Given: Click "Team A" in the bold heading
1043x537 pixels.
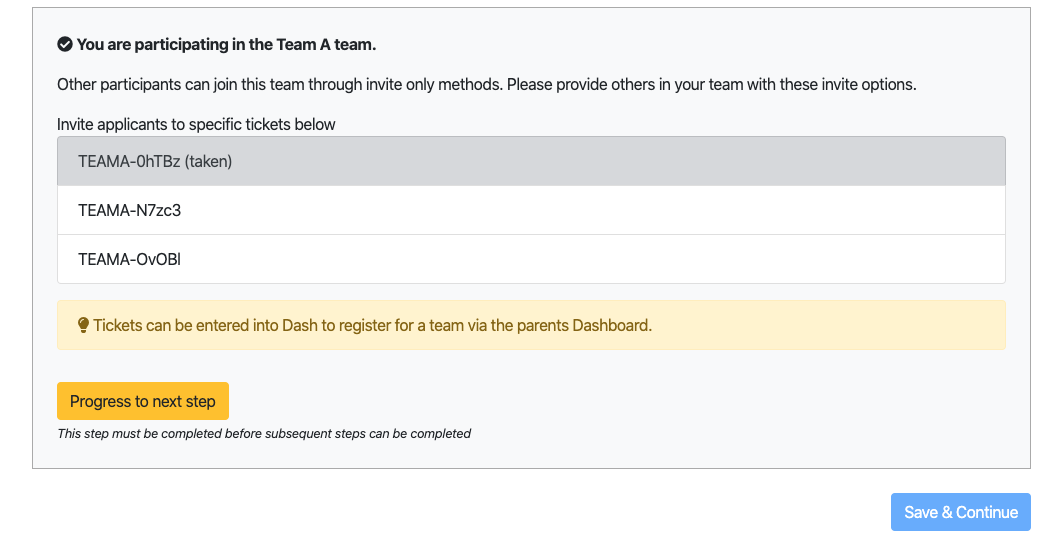Looking at the screenshot, I should click(x=303, y=45).
